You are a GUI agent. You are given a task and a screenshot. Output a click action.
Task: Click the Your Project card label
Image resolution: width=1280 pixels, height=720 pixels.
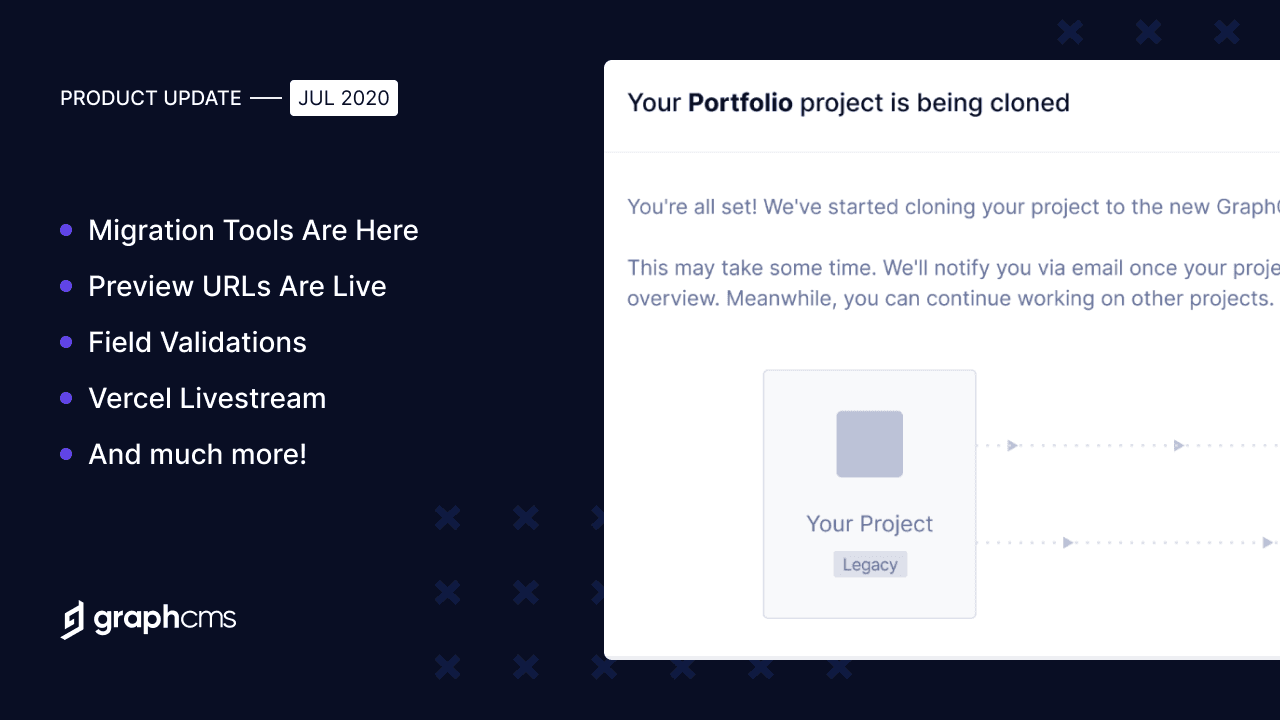870,524
